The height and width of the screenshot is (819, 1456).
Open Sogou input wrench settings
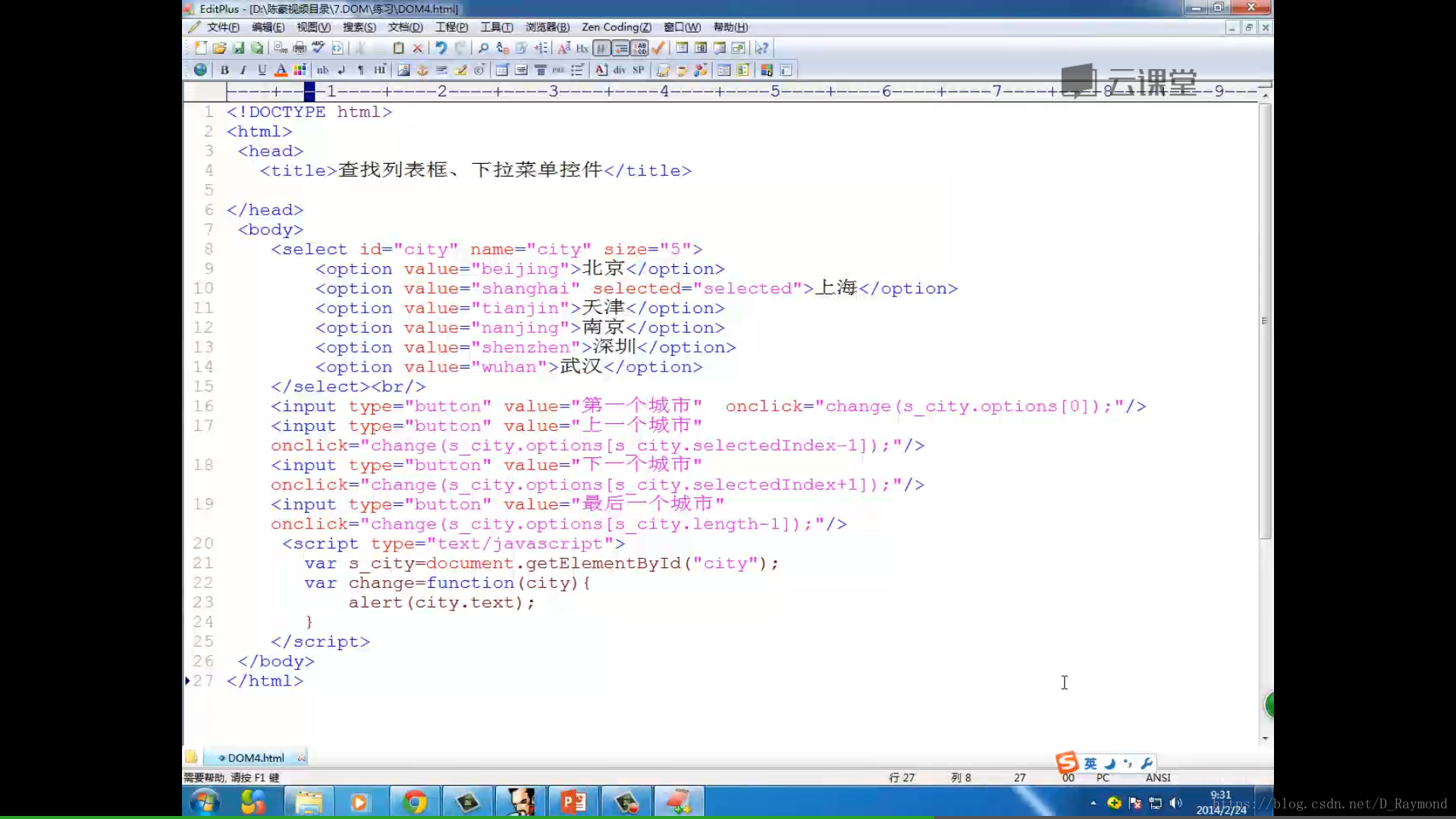pyautogui.click(x=1147, y=764)
